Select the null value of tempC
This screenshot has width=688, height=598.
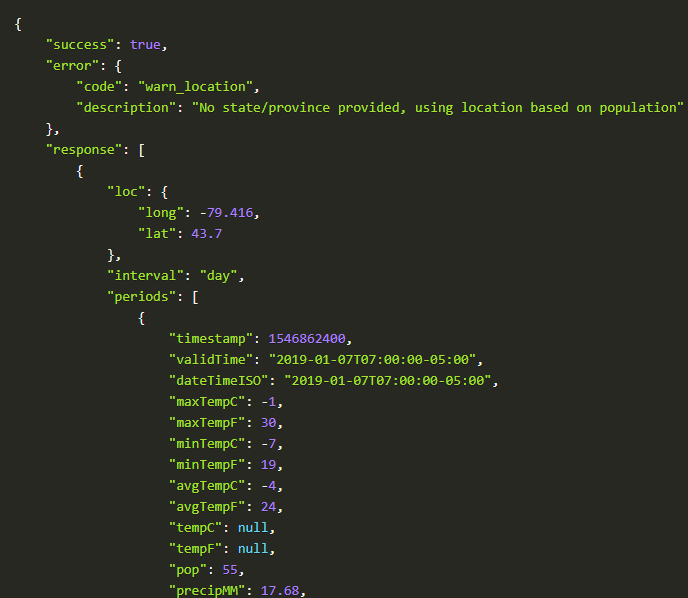[253, 528]
